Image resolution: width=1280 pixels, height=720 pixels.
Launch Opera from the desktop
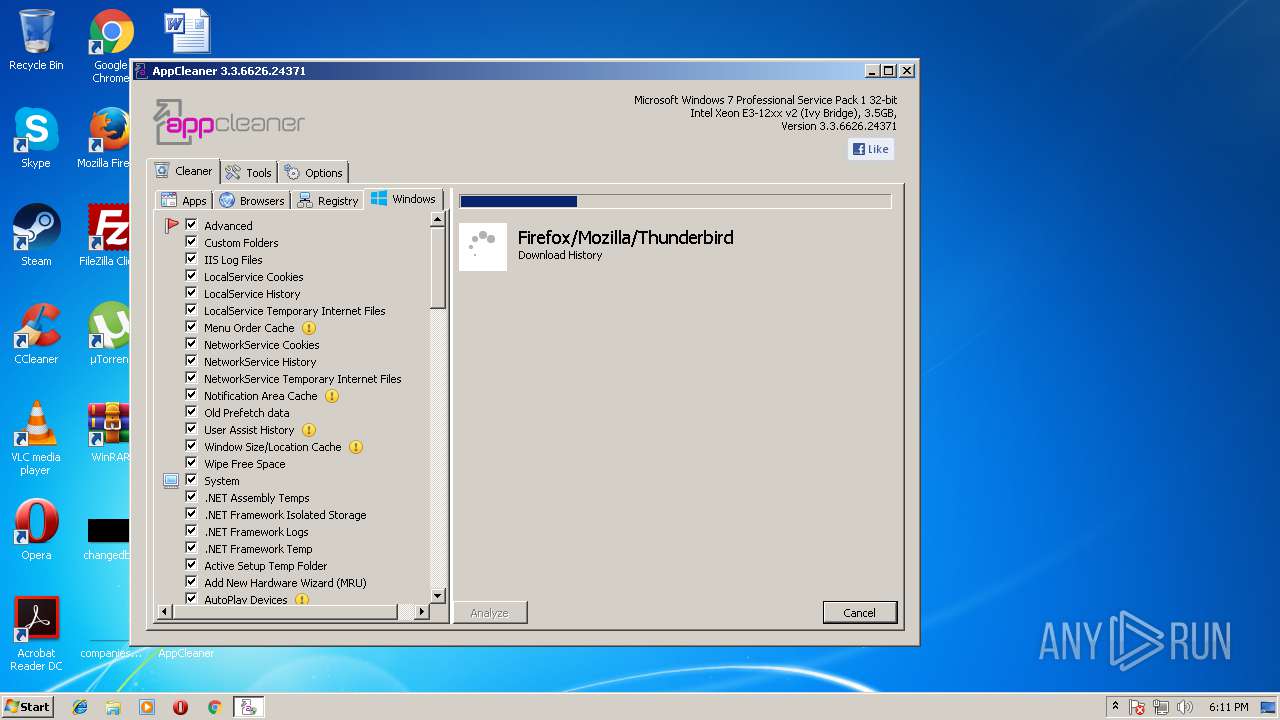(x=36, y=530)
